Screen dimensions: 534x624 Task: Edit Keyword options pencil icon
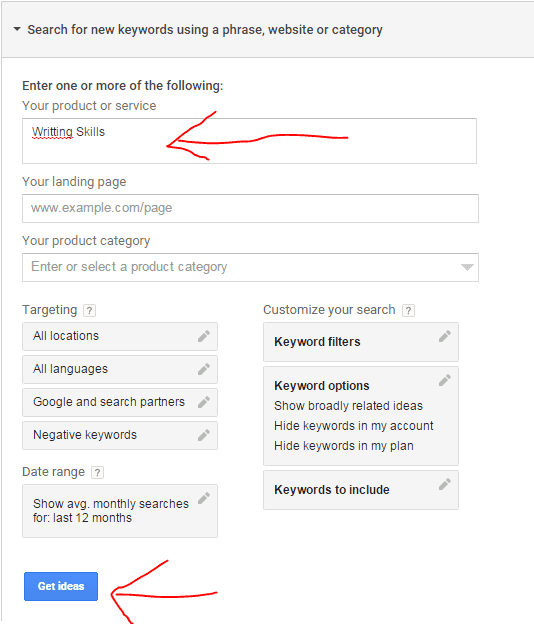tap(445, 380)
